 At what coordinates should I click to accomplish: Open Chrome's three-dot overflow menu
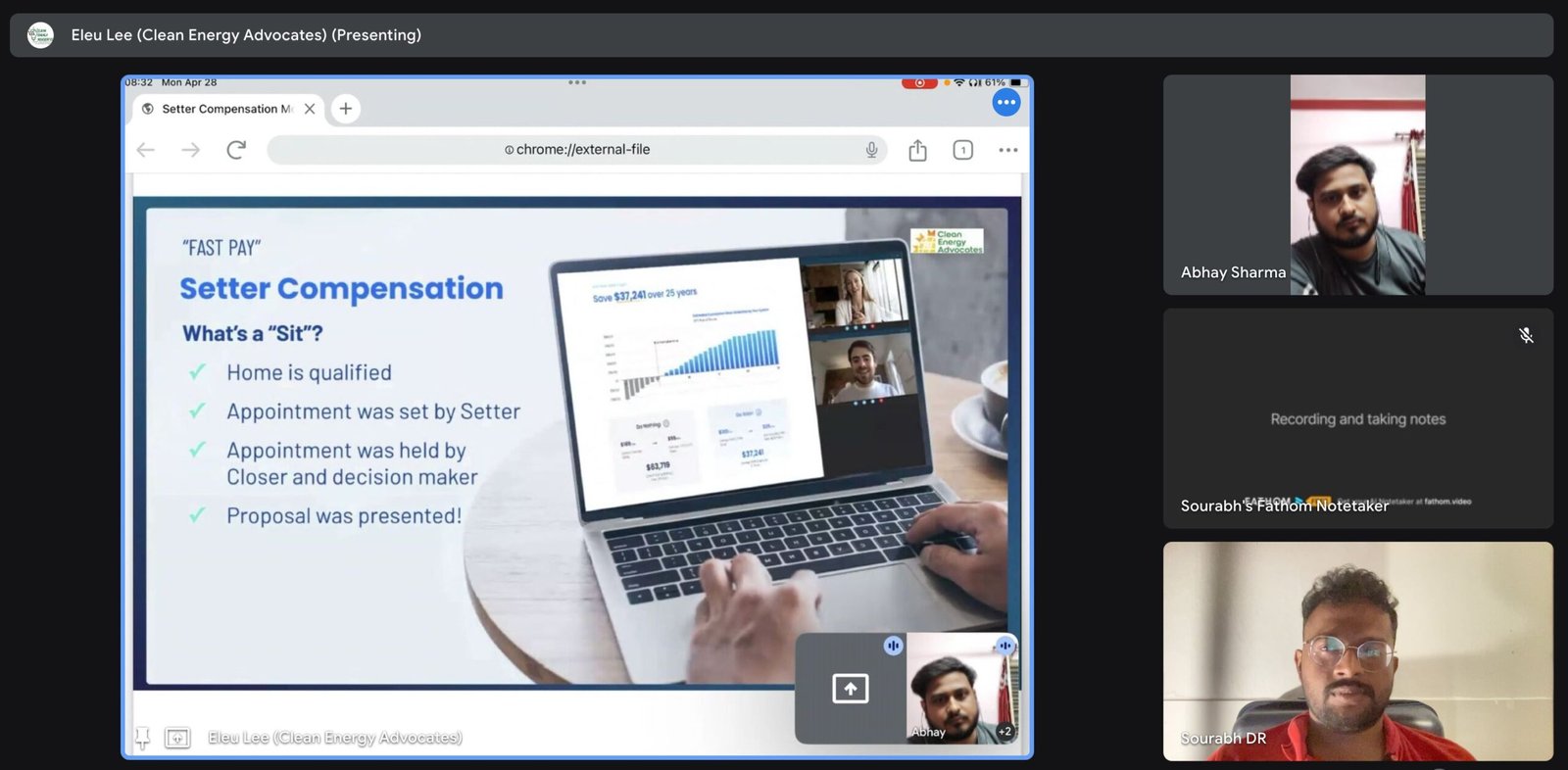(1007, 150)
